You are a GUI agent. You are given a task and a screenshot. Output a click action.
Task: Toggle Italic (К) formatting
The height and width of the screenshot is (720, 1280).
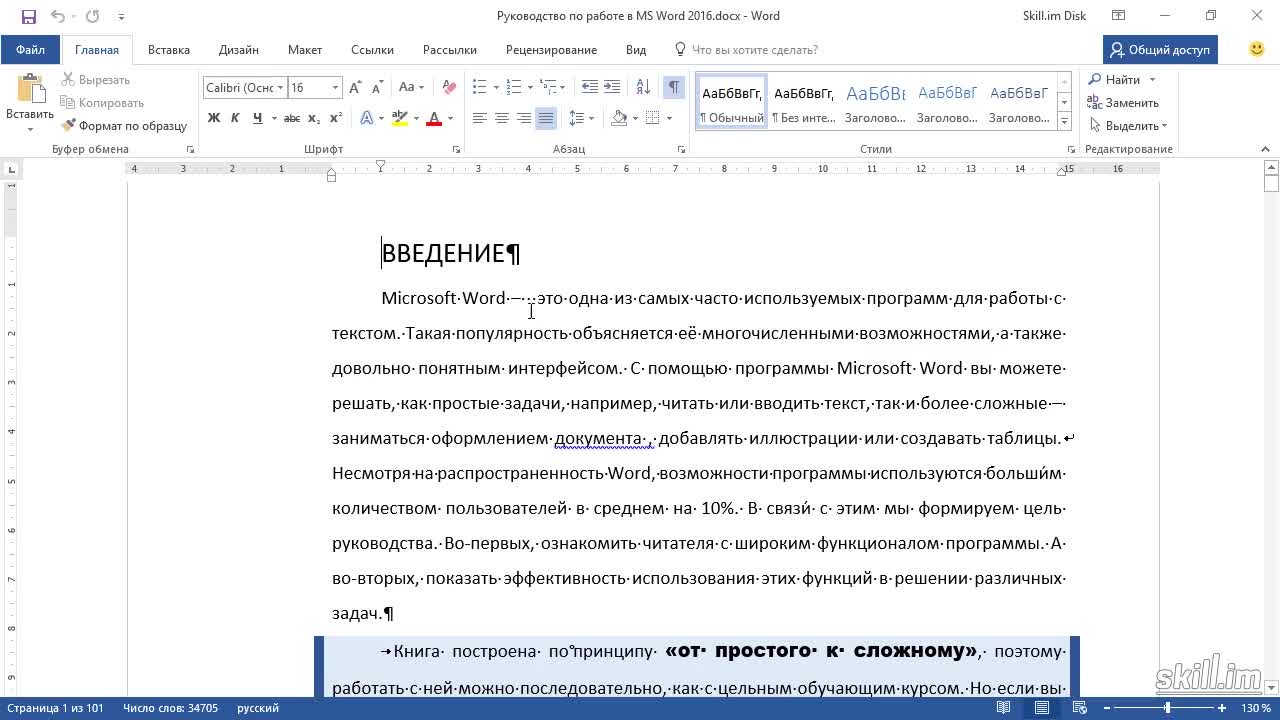tap(235, 118)
